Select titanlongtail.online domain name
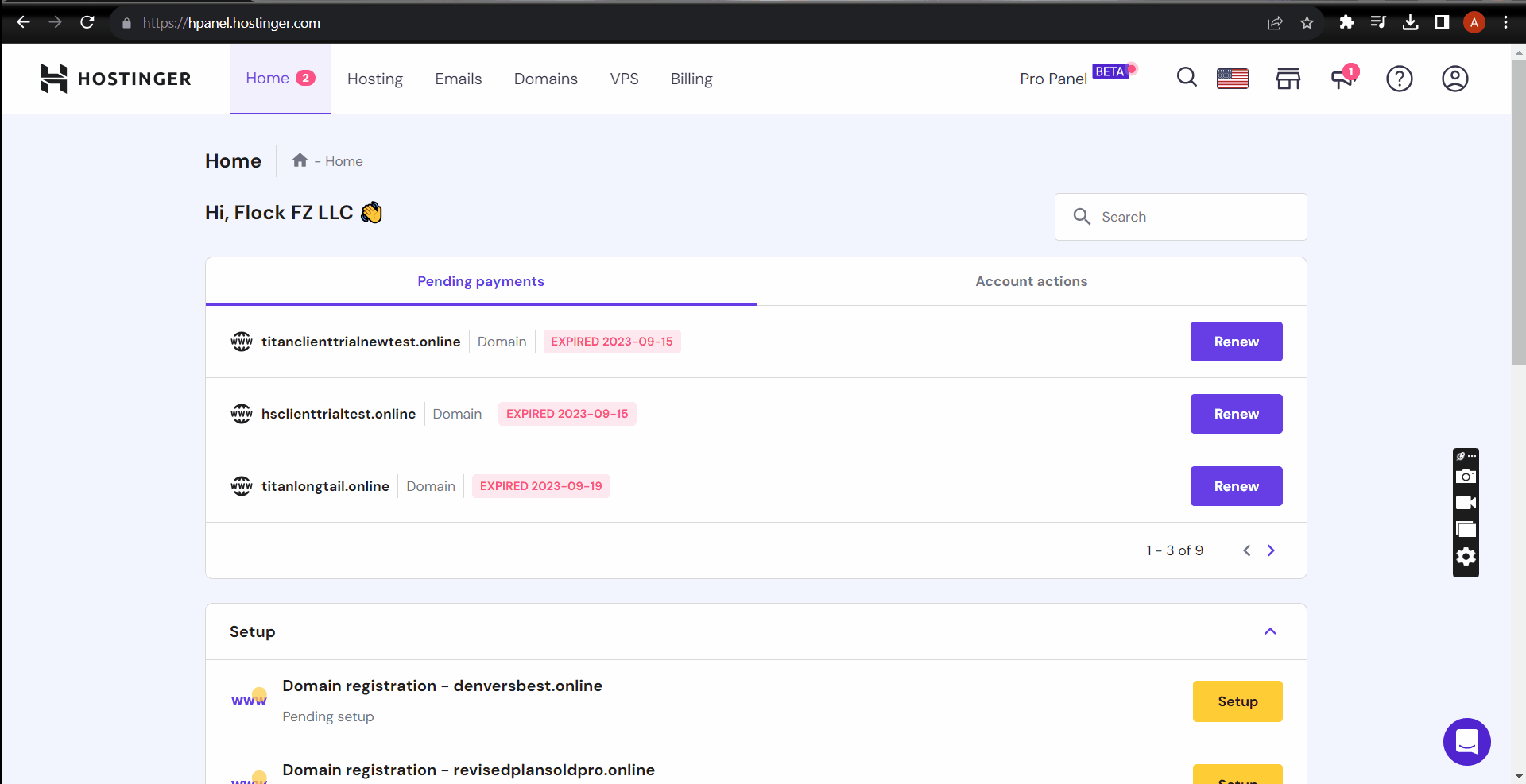The height and width of the screenshot is (784, 1526). pyautogui.click(x=325, y=486)
